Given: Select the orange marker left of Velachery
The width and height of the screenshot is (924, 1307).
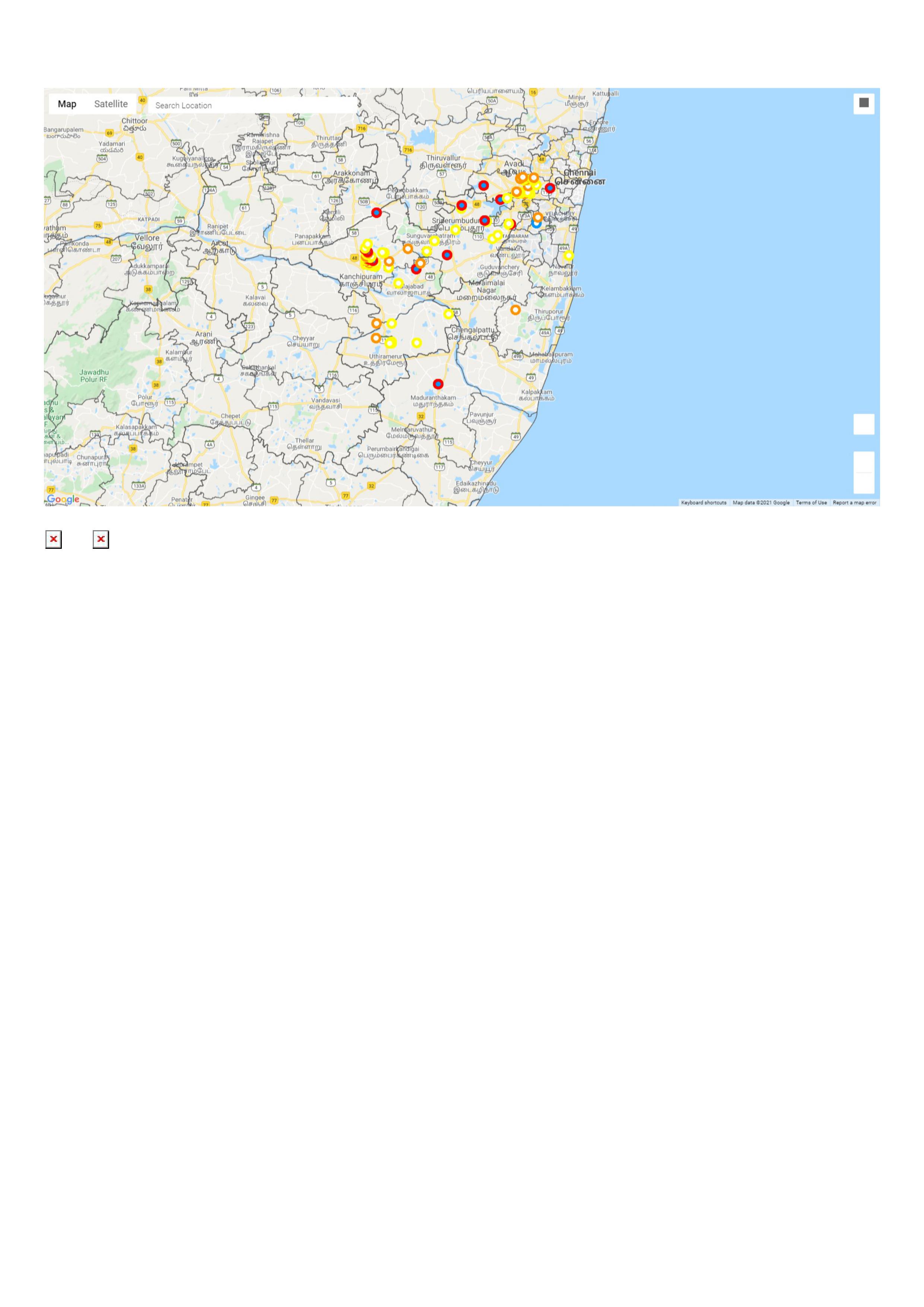Looking at the screenshot, I should 538,218.
